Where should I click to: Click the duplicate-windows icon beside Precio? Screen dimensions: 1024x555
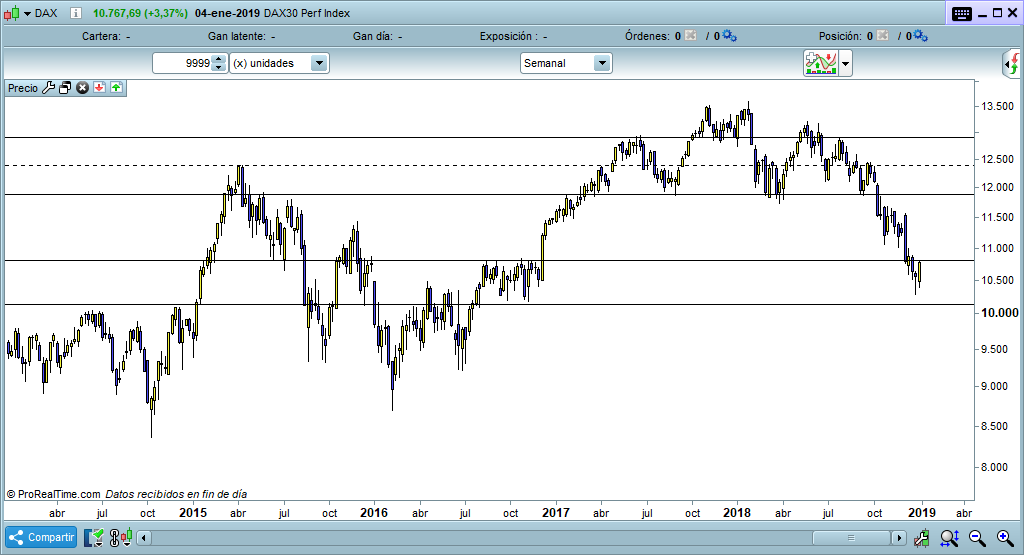pyautogui.click(x=65, y=88)
